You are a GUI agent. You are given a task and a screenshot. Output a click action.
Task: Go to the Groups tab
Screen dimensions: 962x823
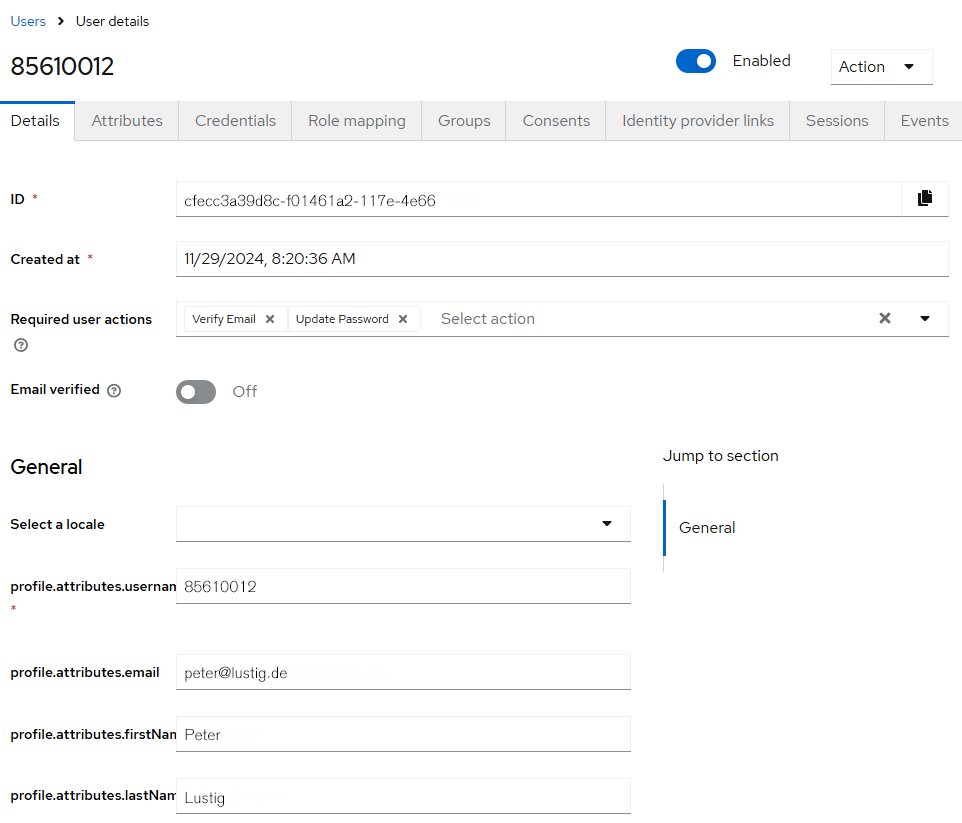click(464, 121)
